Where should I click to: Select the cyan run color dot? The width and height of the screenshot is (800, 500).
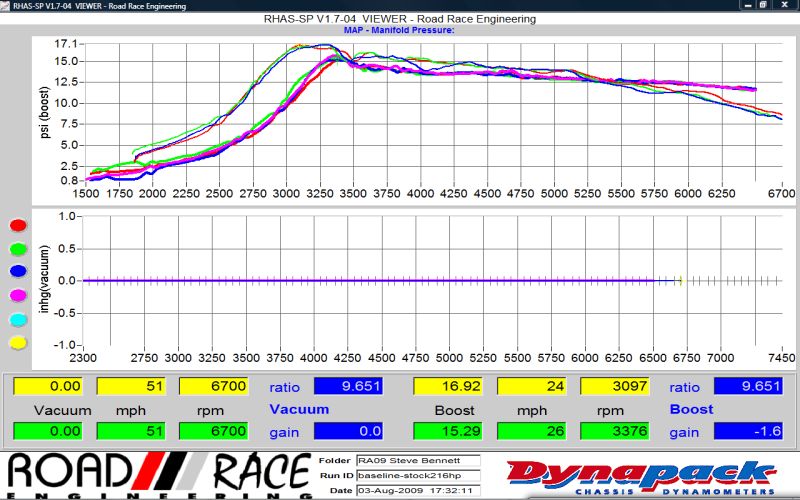coord(15,319)
